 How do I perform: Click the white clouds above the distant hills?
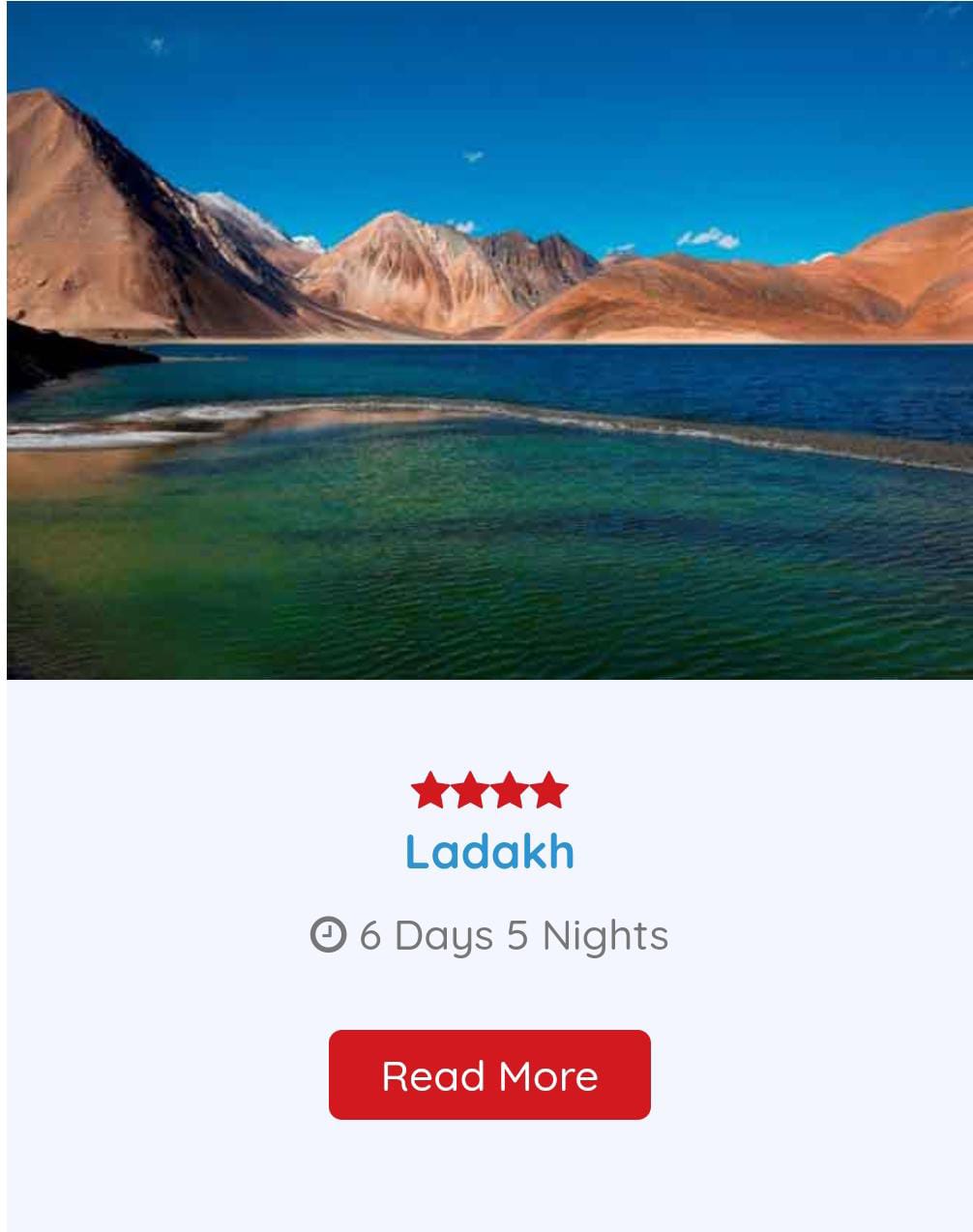tap(708, 237)
